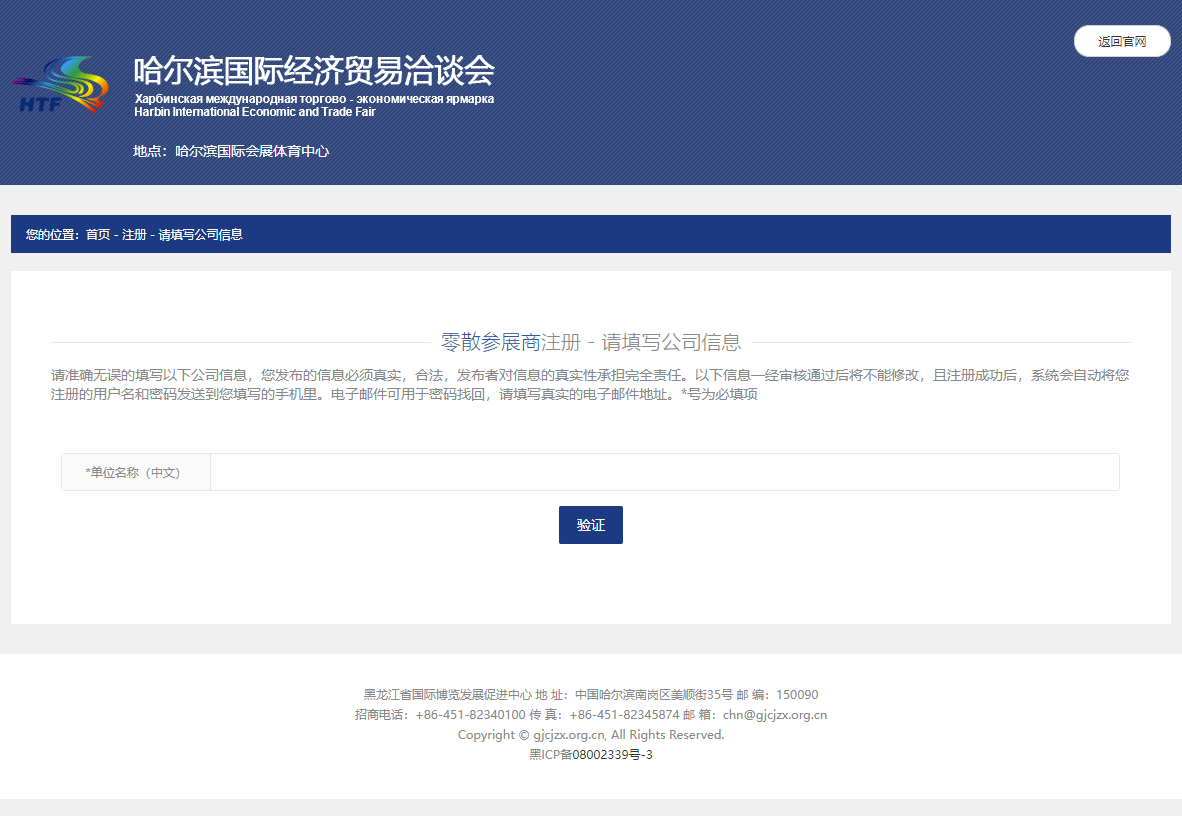Click the 返回官网 button

pyautogui.click(x=1121, y=41)
